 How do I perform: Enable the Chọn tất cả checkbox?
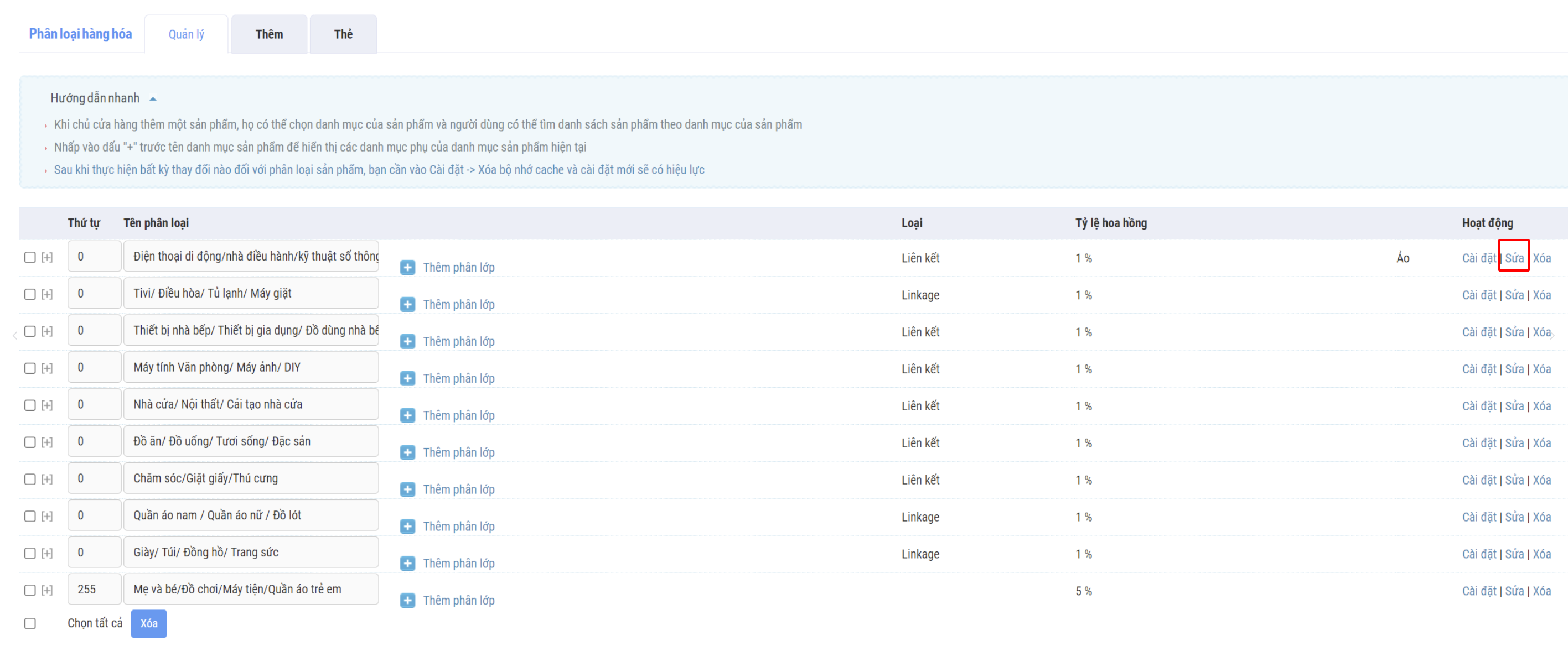tap(30, 623)
